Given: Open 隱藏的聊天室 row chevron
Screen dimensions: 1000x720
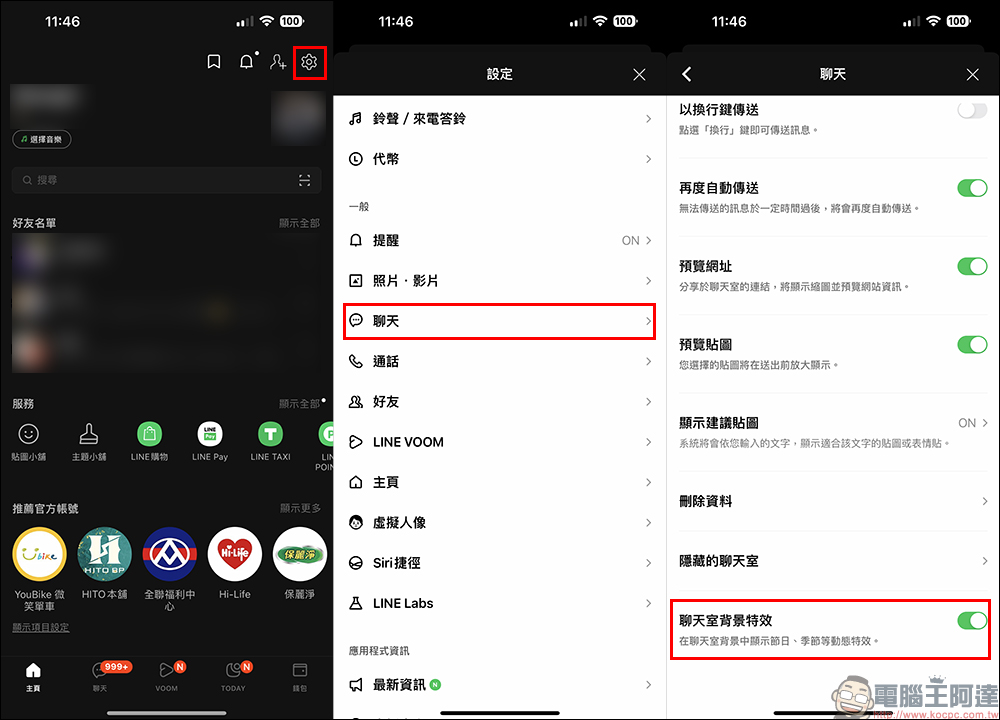Looking at the screenshot, I should click(984, 561).
